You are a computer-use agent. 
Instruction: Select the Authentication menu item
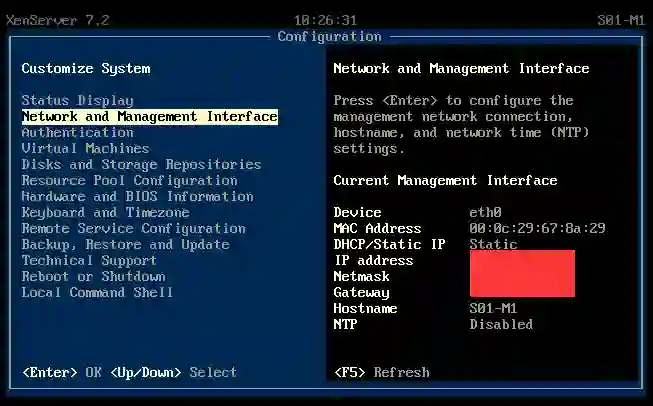point(77,133)
